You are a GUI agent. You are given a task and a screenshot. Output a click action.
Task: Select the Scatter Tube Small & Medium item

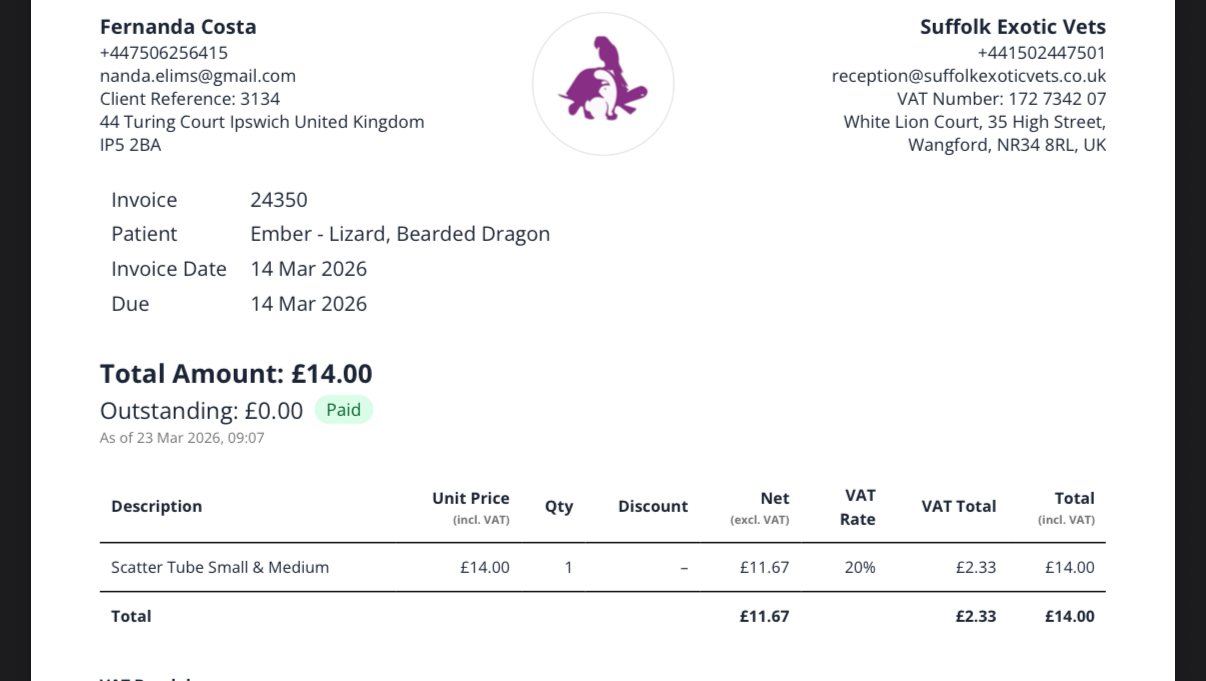[x=220, y=568]
